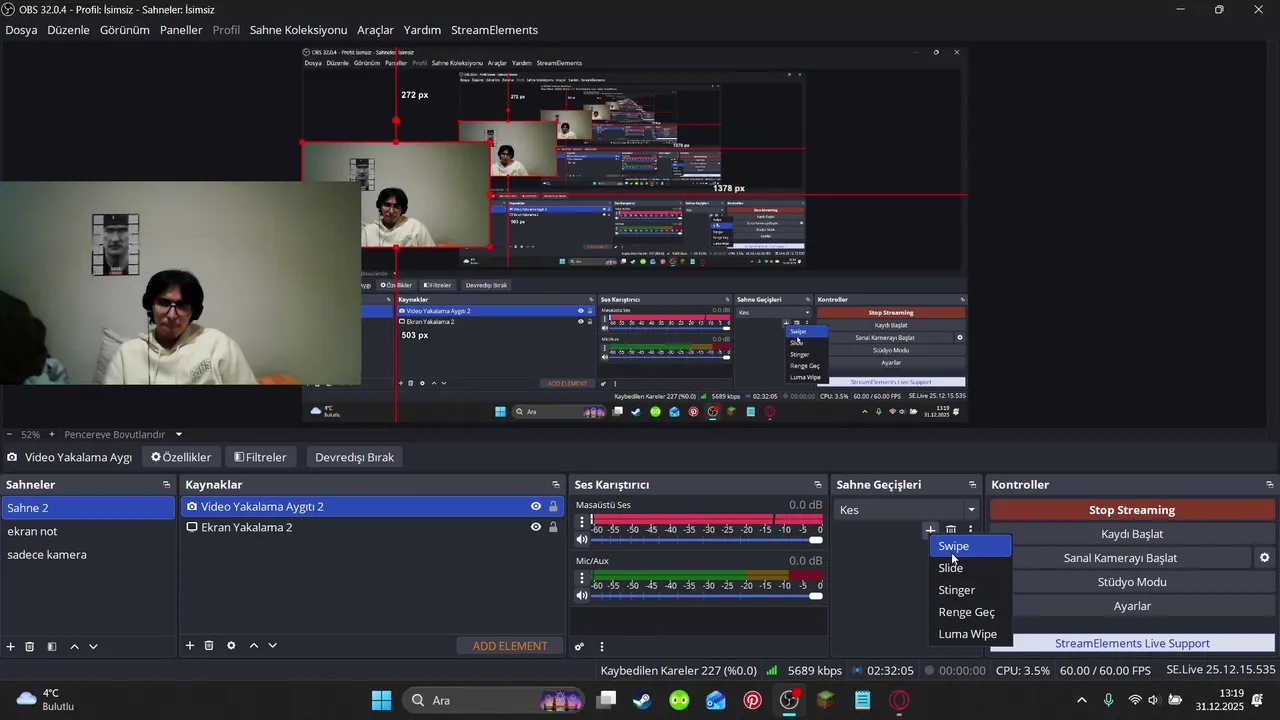The width and height of the screenshot is (1280, 720).
Task: Open Pinterest from the taskbar
Action: (x=752, y=700)
